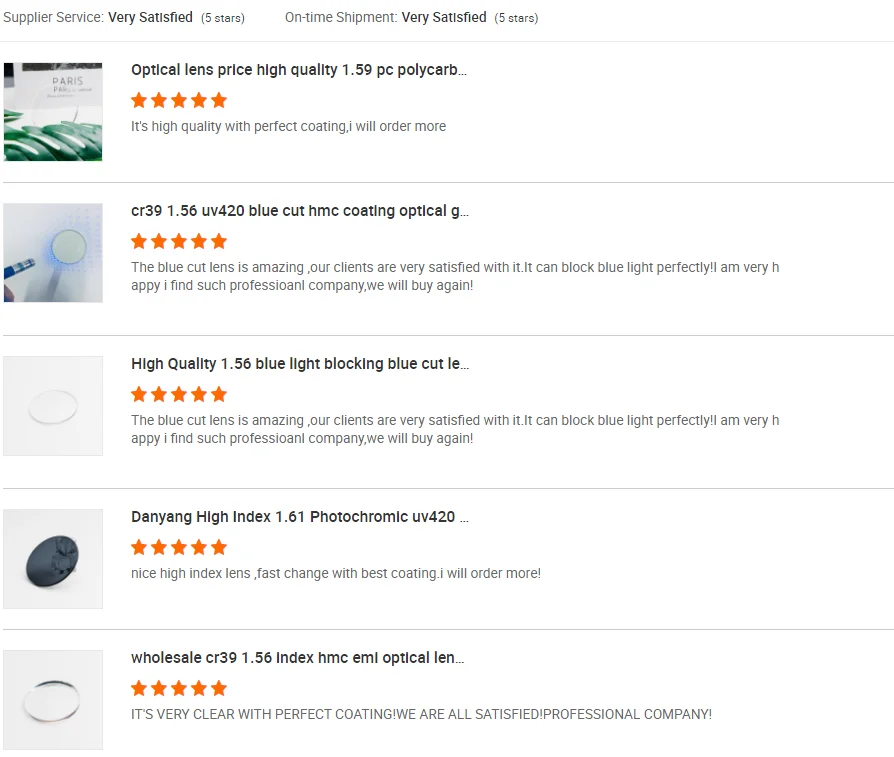Open the Danyang photochromic lens thumbnail
Viewport: 894px width, 757px height.
[53, 559]
